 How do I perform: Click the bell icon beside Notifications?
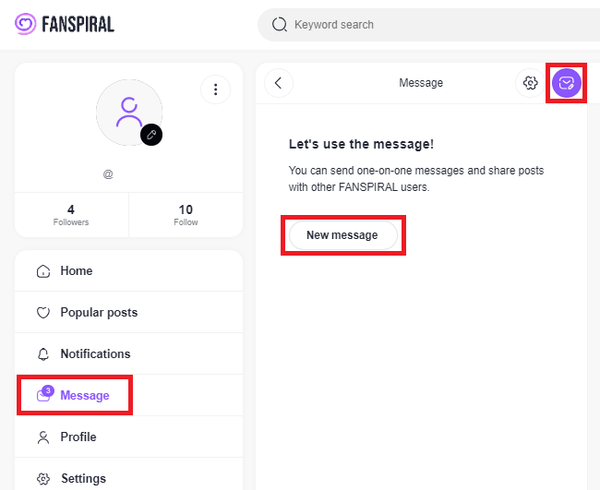(43, 354)
